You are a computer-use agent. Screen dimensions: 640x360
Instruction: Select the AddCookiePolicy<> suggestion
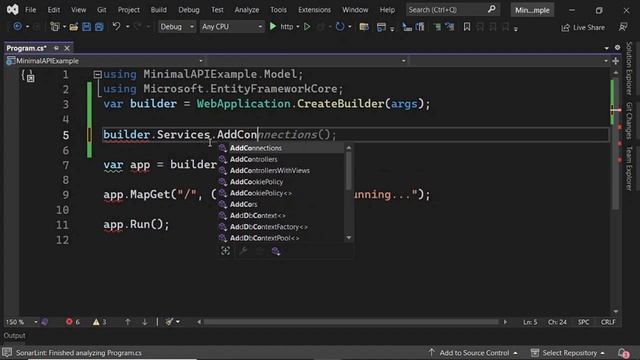[281, 193]
